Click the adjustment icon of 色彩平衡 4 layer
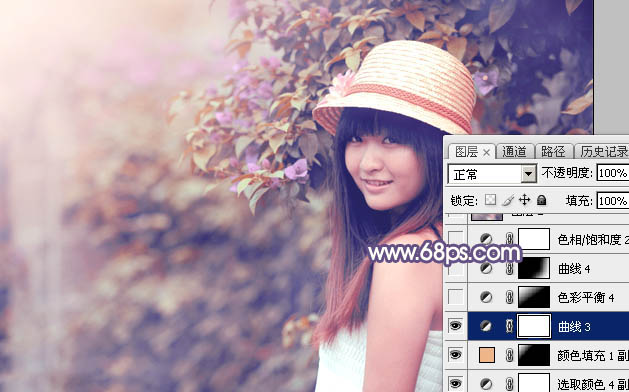 pyautogui.click(x=486, y=297)
